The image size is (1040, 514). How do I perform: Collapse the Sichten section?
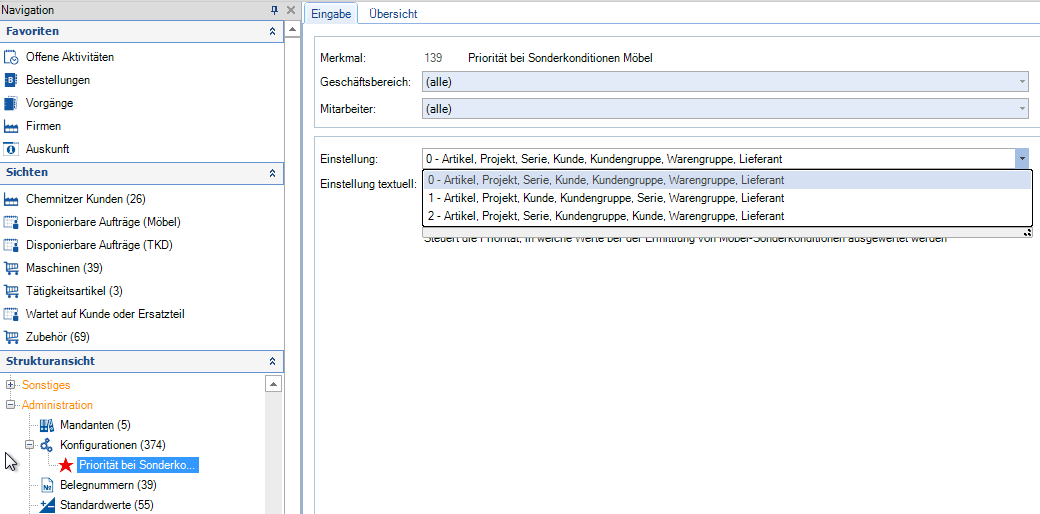(x=272, y=174)
